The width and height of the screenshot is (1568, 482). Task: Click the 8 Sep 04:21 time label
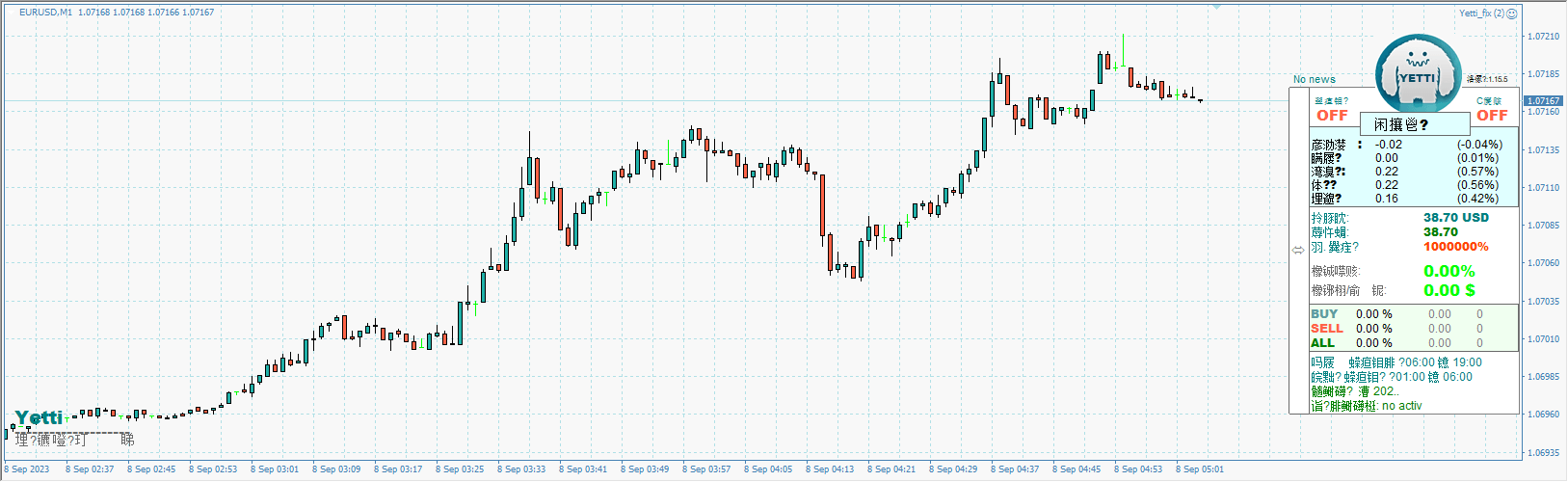[891, 469]
